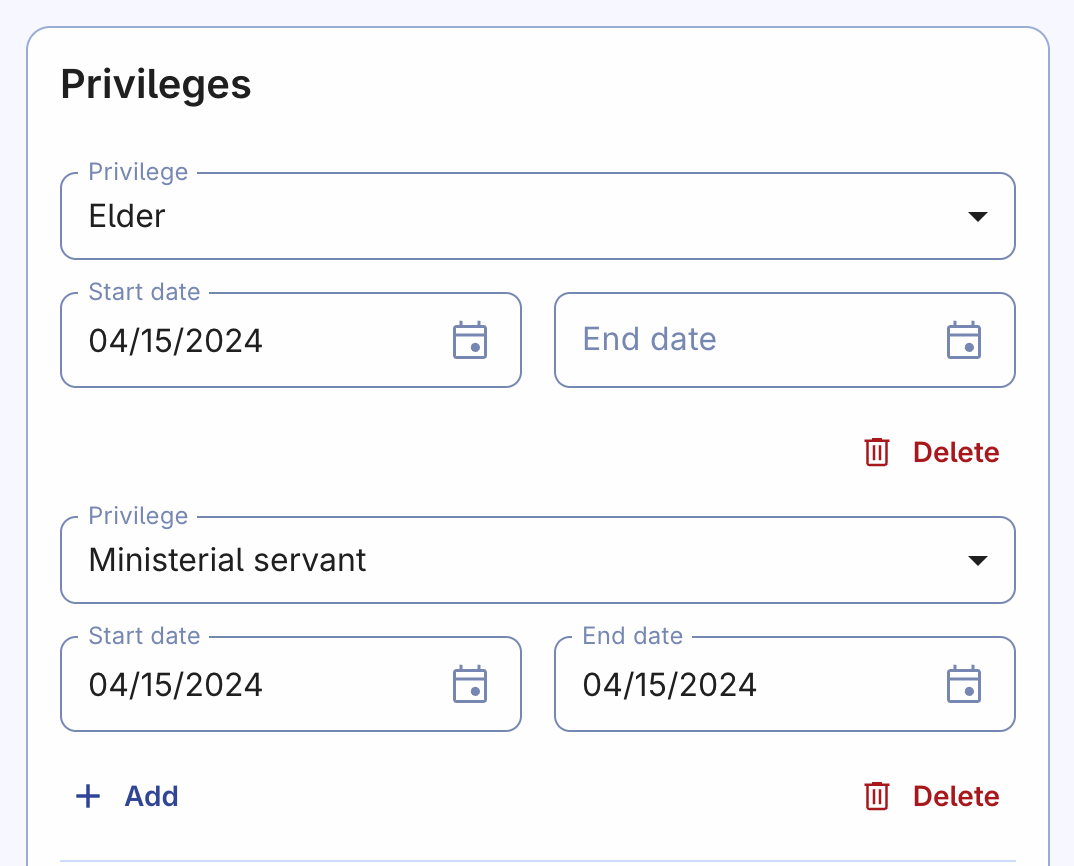Focus Ministerial servant start date text
The image size is (1074, 866).
[x=176, y=685]
